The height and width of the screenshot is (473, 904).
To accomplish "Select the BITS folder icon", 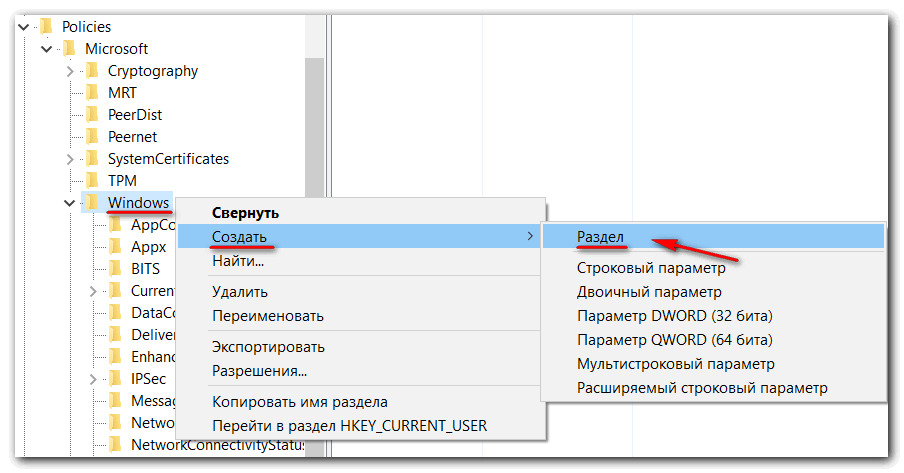I will pos(115,269).
